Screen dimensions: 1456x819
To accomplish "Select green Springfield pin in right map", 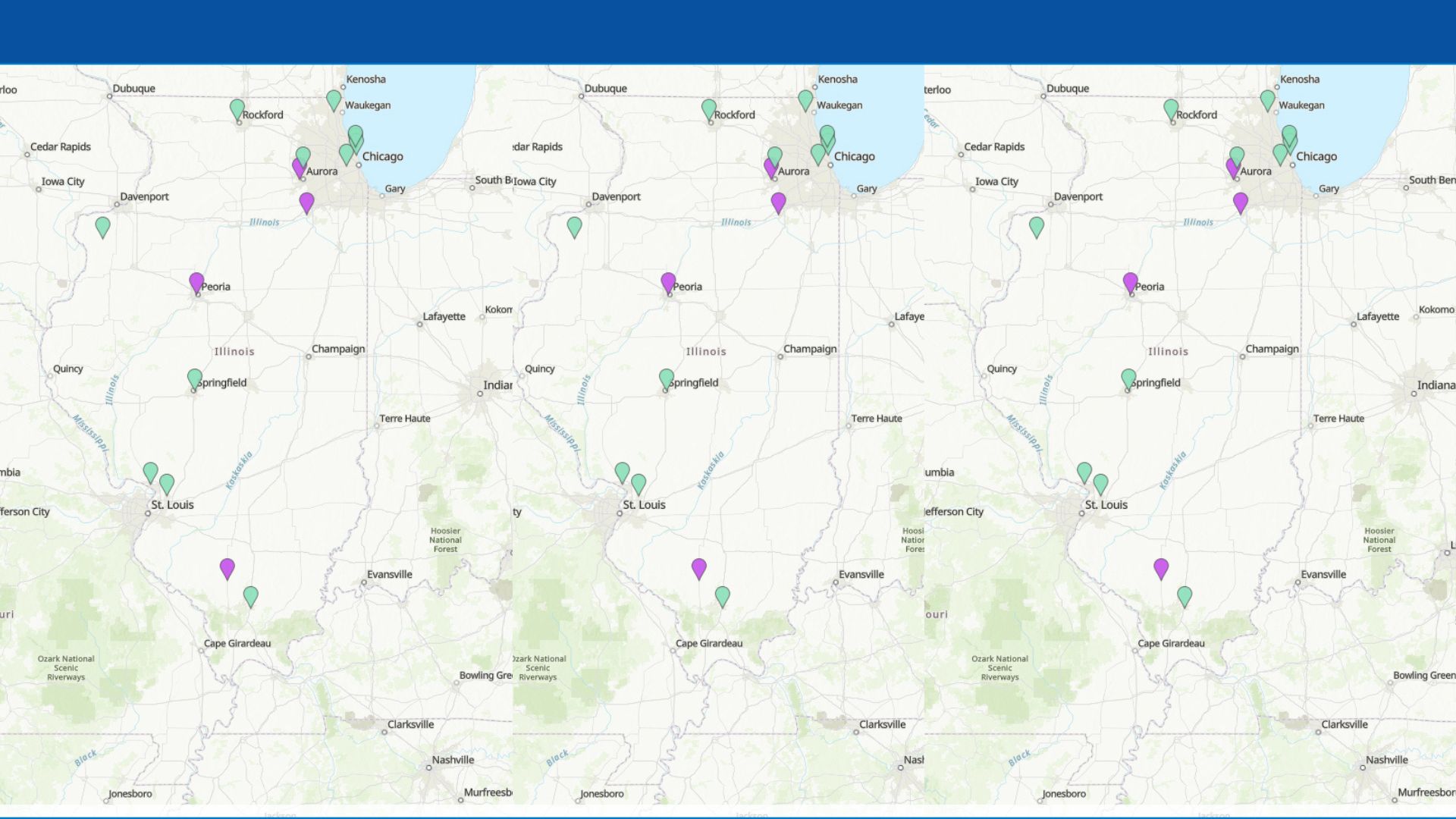I will 1128,378.
